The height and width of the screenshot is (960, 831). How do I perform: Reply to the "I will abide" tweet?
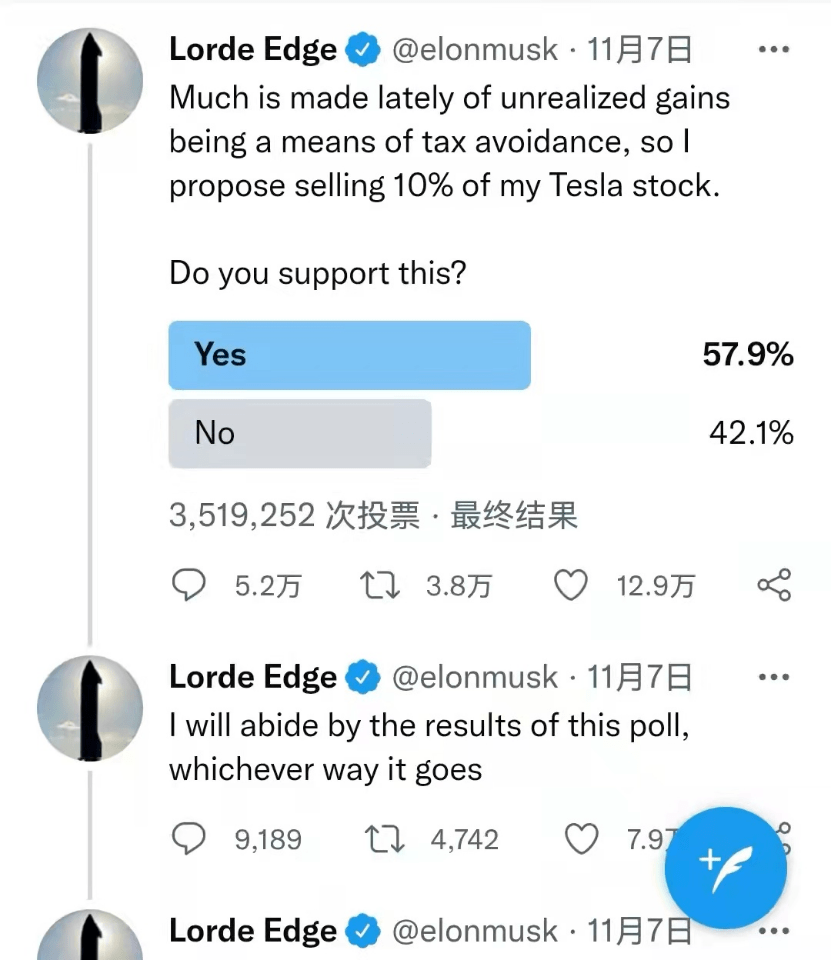point(189,839)
